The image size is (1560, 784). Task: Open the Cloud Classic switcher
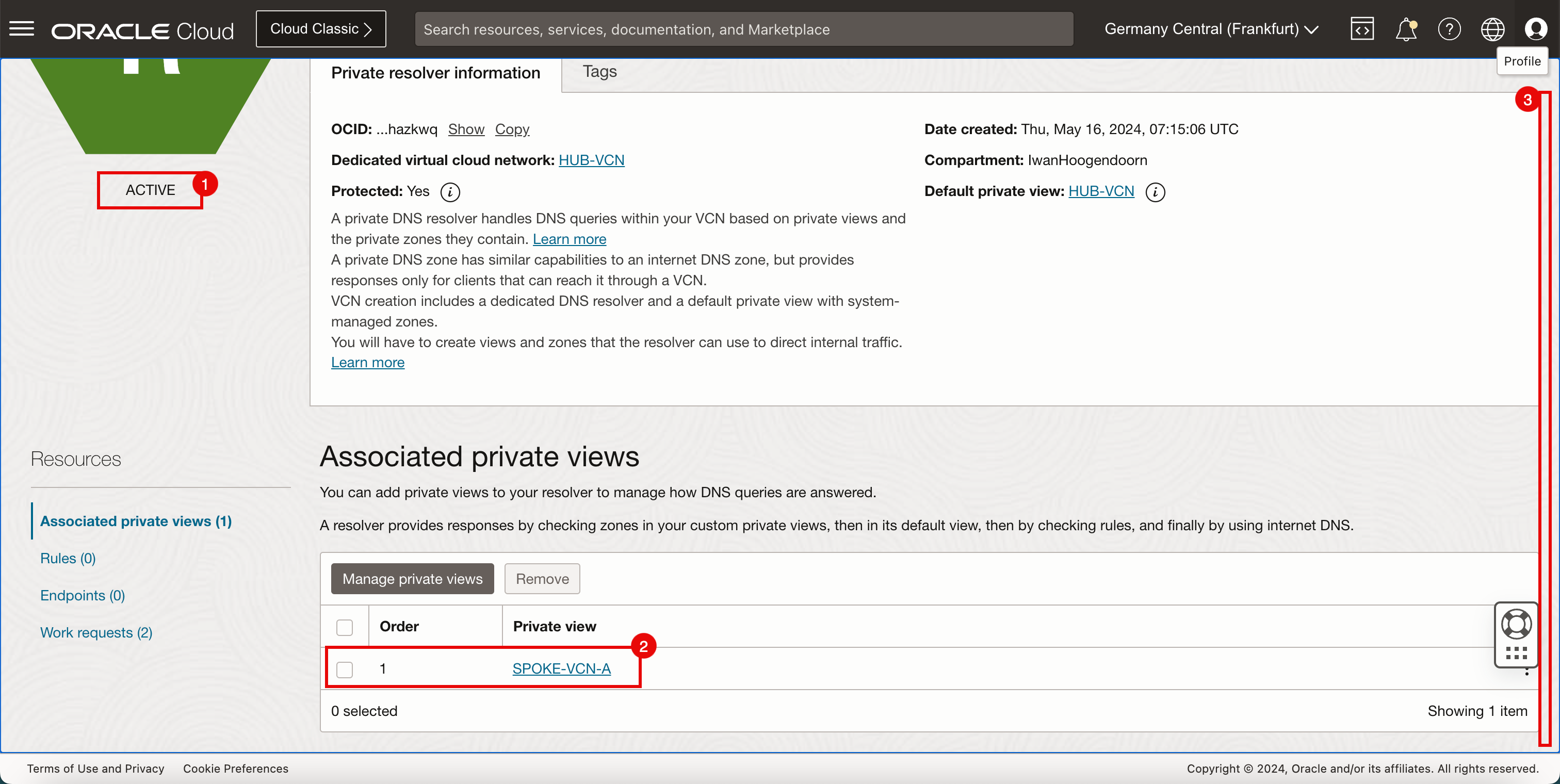click(x=320, y=28)
